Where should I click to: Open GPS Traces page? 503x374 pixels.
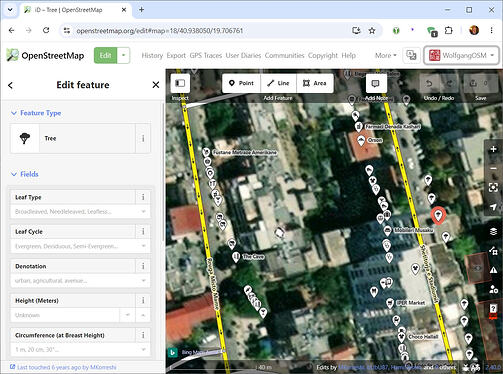(206, 55)
